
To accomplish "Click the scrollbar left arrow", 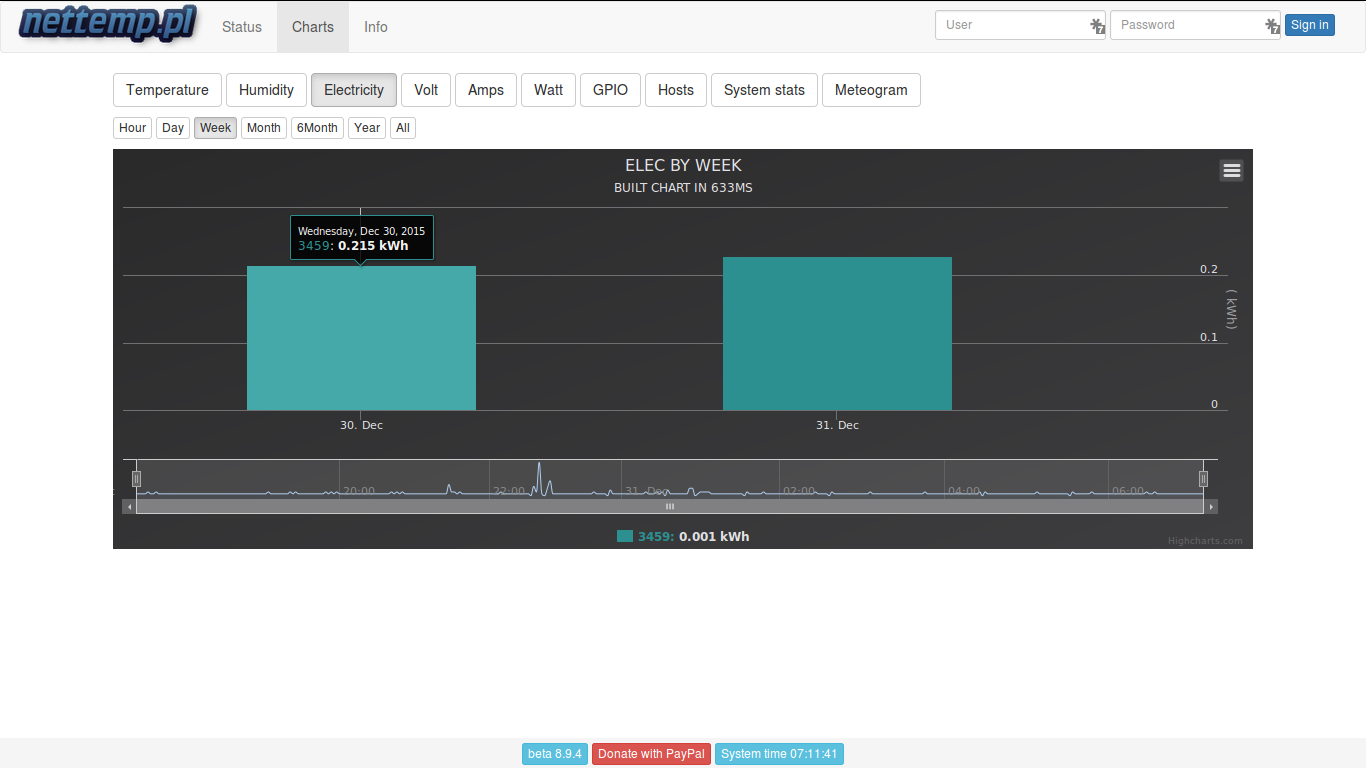I will coord(129,507).
